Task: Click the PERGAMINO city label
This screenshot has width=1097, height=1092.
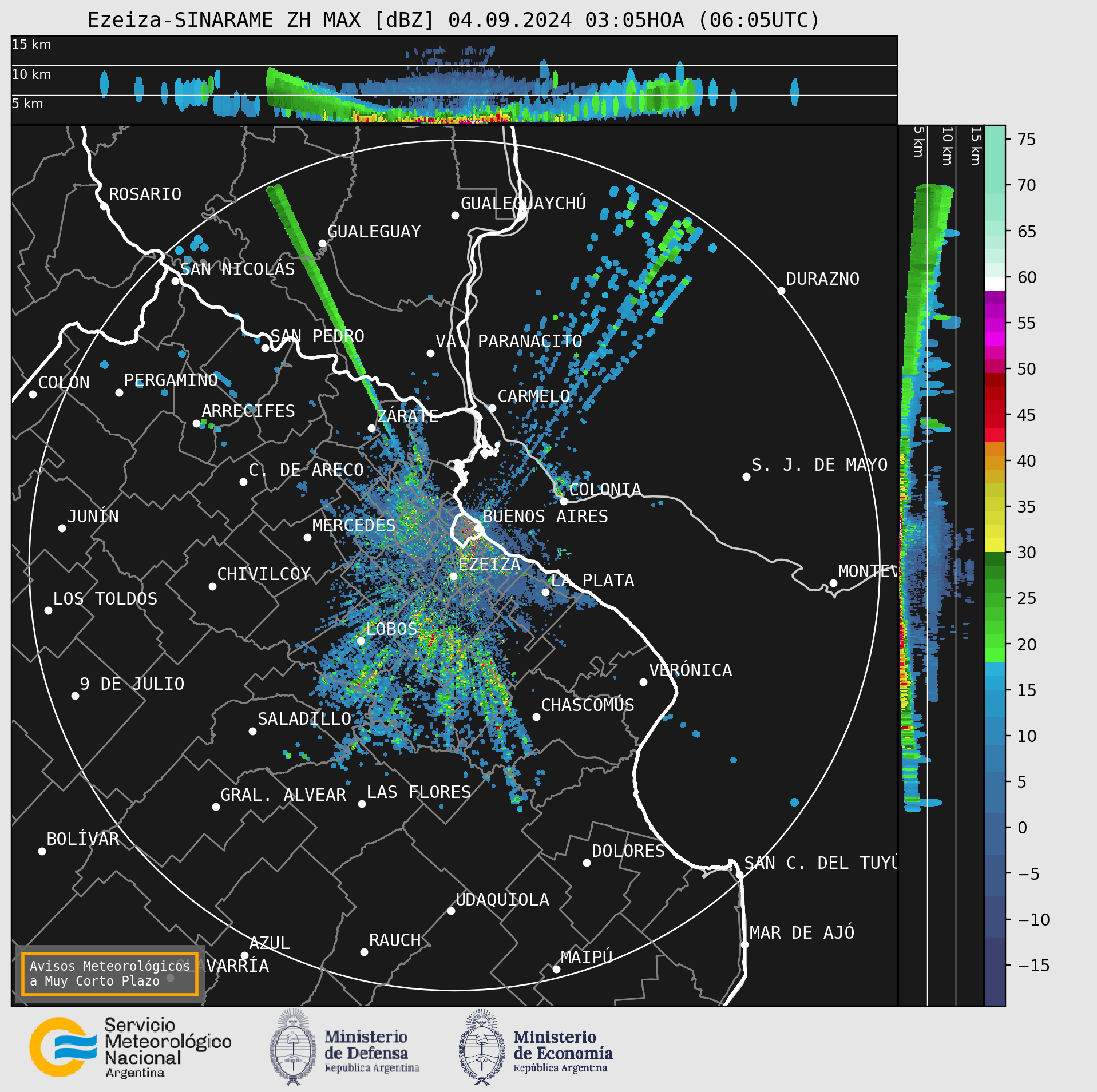Action: tap(171, 380)
